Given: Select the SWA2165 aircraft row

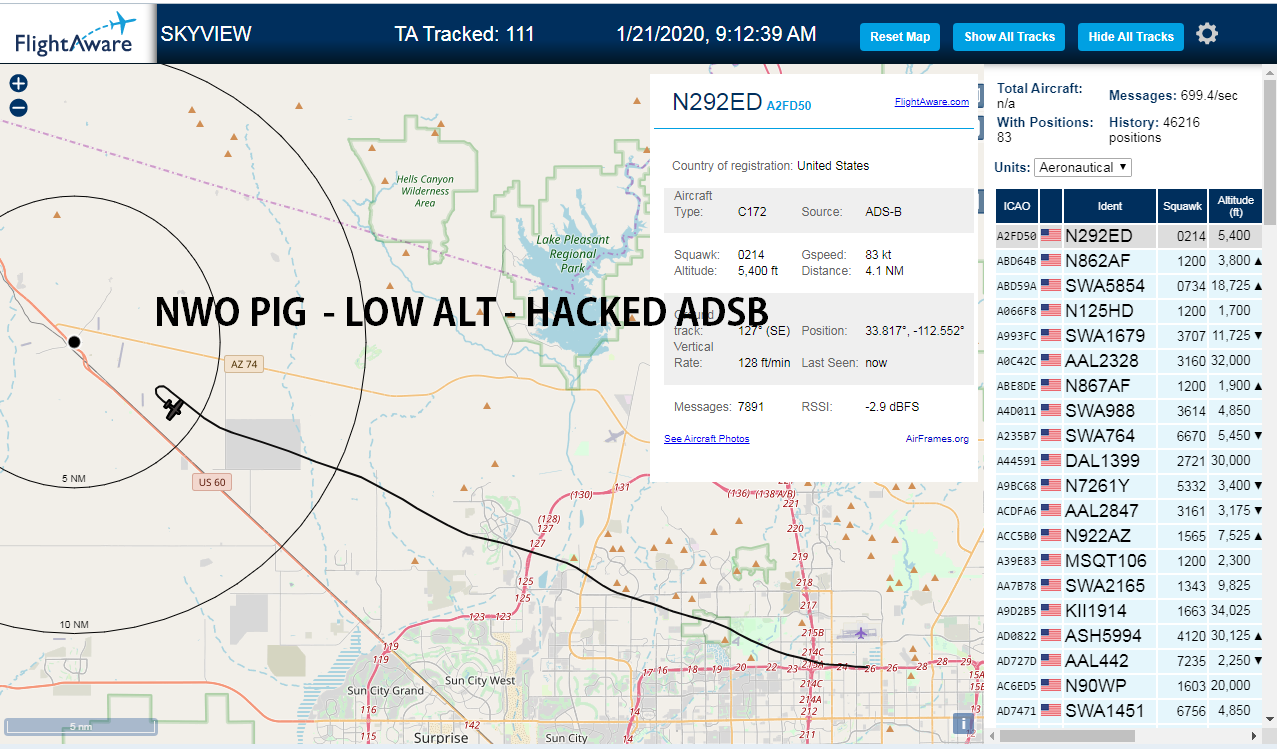Looking at the screenshot, I should click(x=1130, y=586).
